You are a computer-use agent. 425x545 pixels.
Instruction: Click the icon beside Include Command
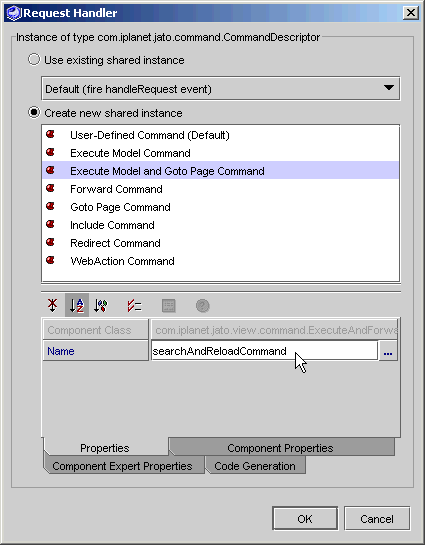pyautogui.click(x=51, y=224)
